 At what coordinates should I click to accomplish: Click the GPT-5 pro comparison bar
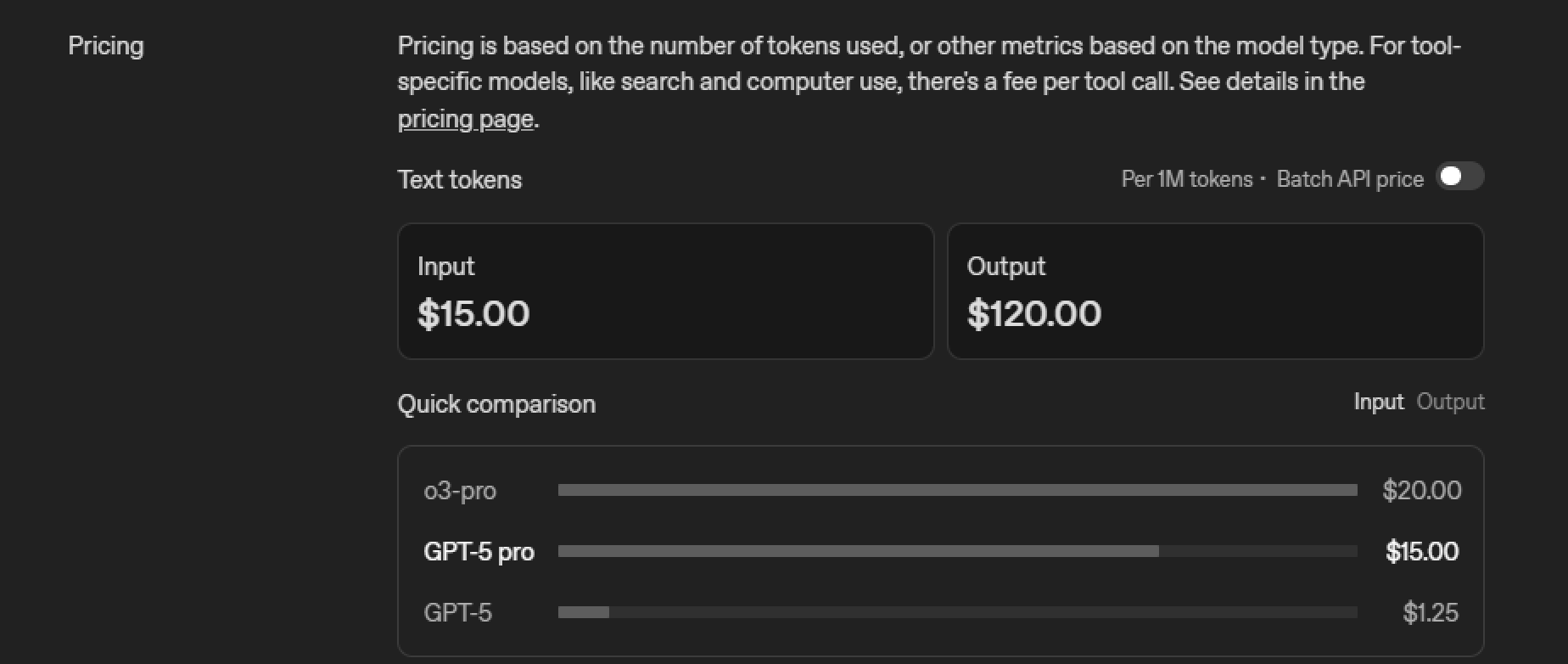(x=858, y=551)
